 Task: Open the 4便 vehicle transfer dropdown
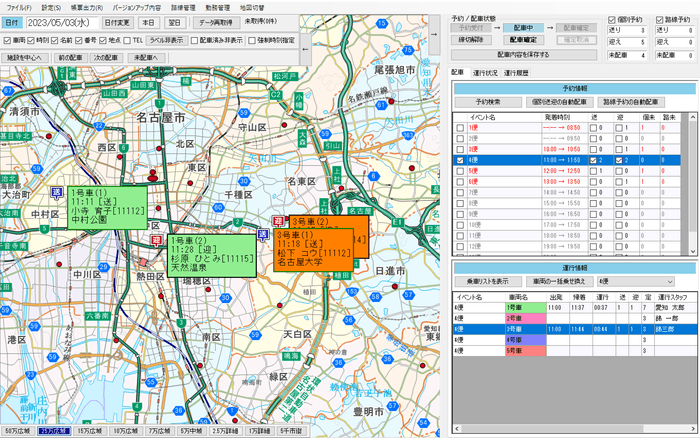click(x=640, y=282)
